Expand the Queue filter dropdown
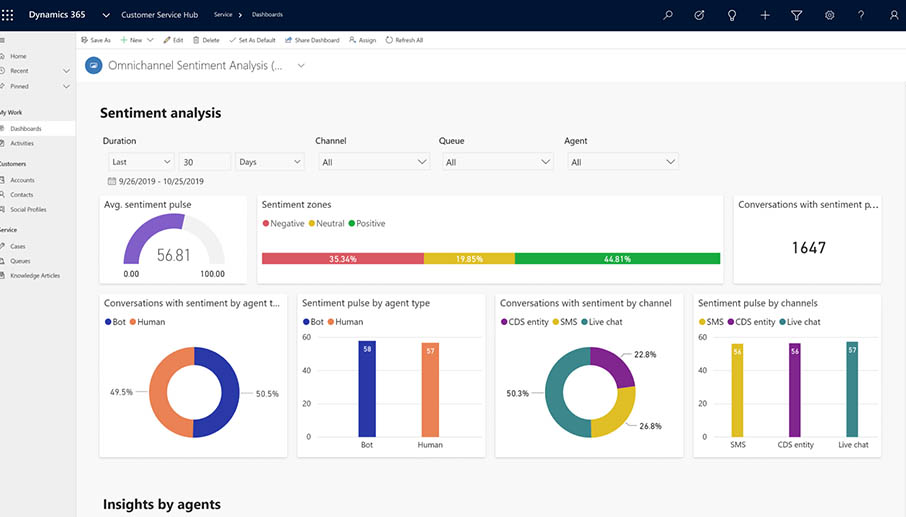This screenshot has width=906, height=517. pyautogui.click(x=496, y=162)
